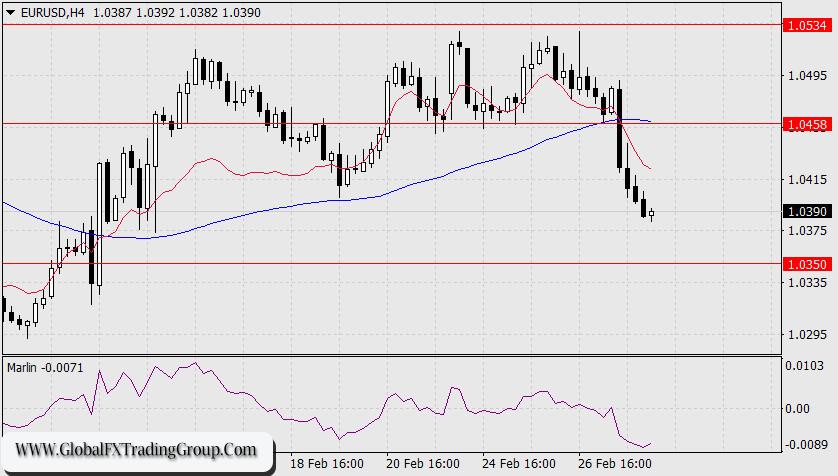Click the 24 Feb 16:00 time label
Screen dimensions: 838x476
(519, 463)
